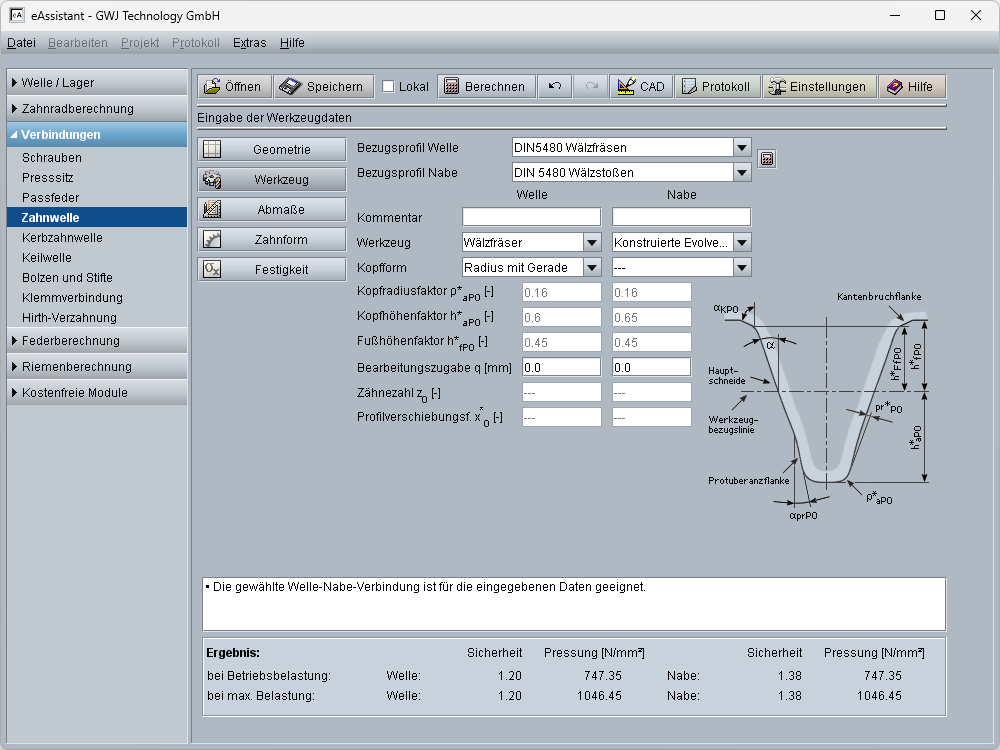Screen dimensions: 1000x750
Task: Open Einstellungen settings
Action: coord(819,87)
